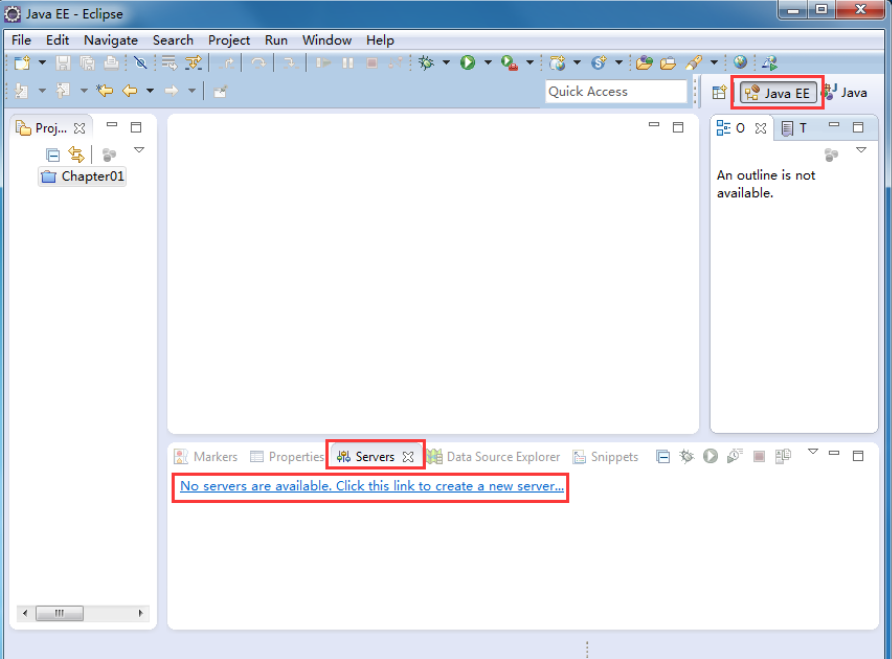Click the Project Explorer horizontal scrollbar thumb
The width and height of the screenshot is (892, 659).
60,613
